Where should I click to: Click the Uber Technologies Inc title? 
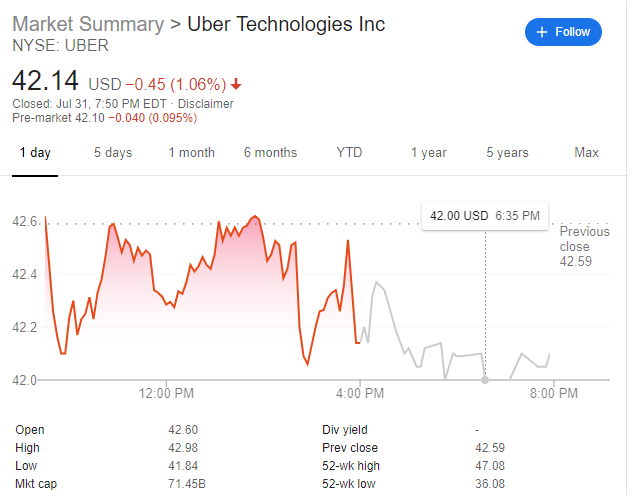286,24
